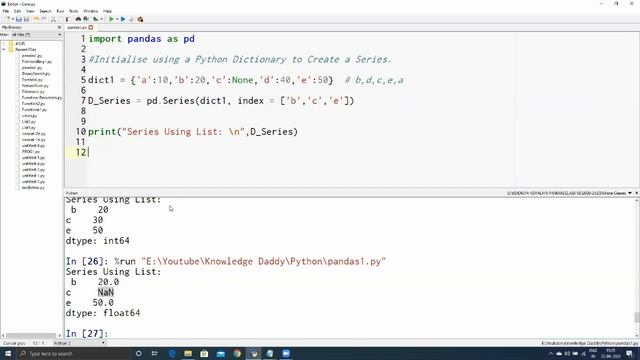The image size is (640, 360).
Task: Open the Help menu
Action: (107, 11)
